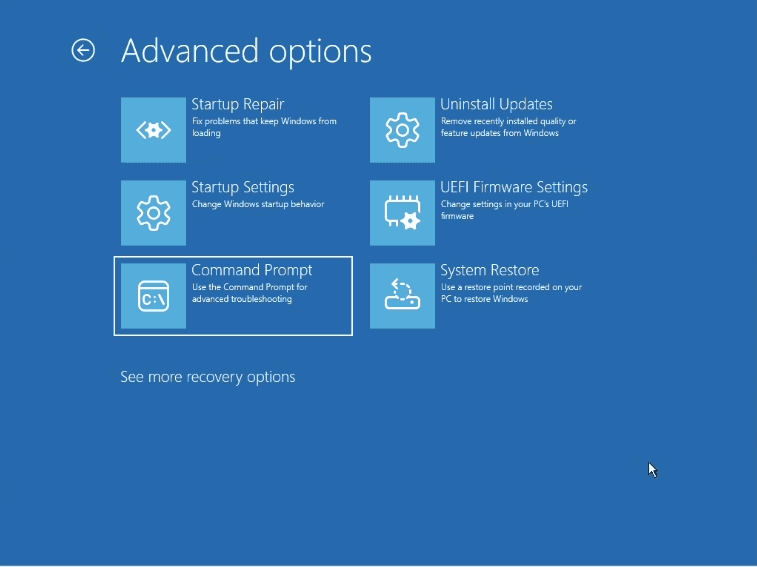
Task: Choose the System Restore title
Action: tap(490, 270)
